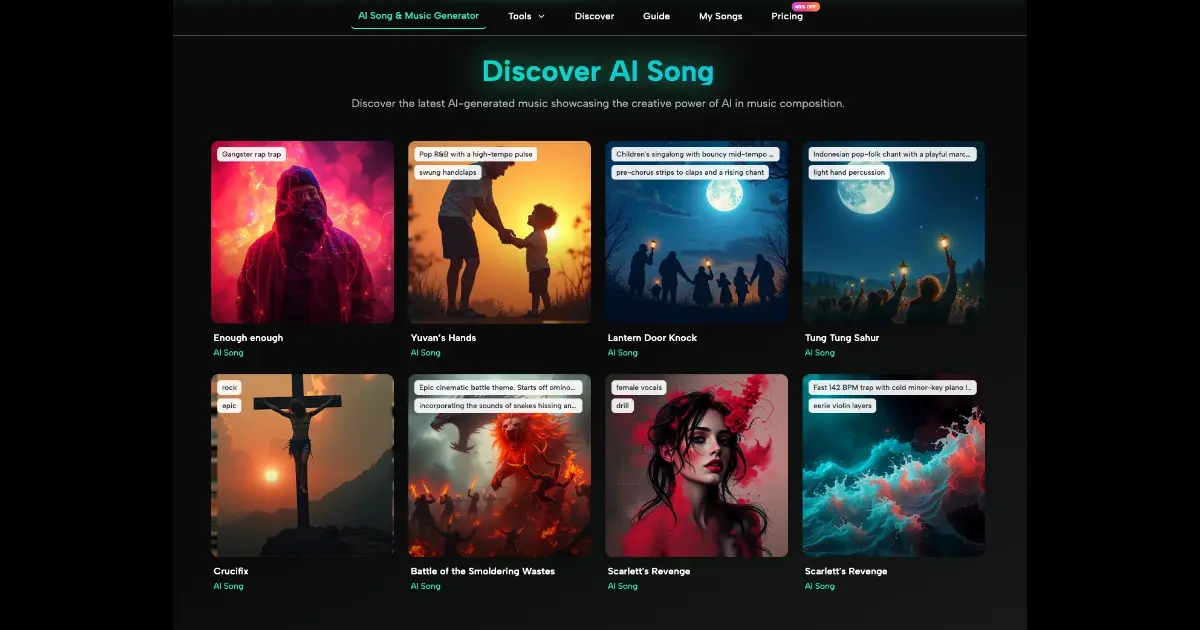Viewport: 1200px width, 630px height.
Task: Select the 'eerie violin layers' tag
Action: pos(842,405)
